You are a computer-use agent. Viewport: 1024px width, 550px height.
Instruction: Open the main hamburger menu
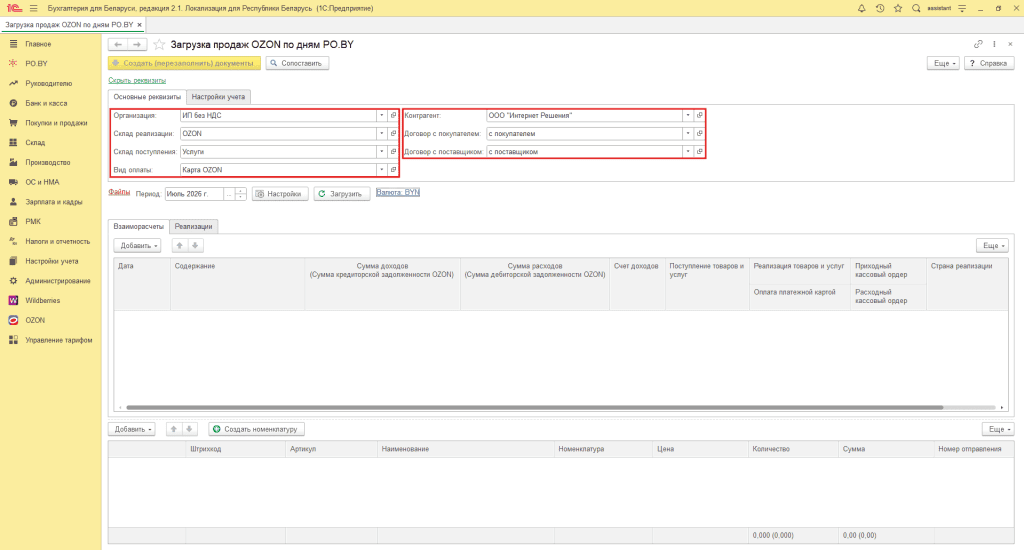[x=34, y=8]
